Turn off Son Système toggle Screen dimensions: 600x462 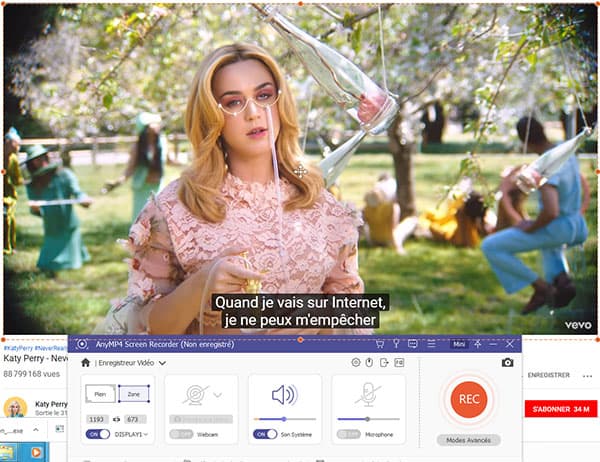point(264,434)
